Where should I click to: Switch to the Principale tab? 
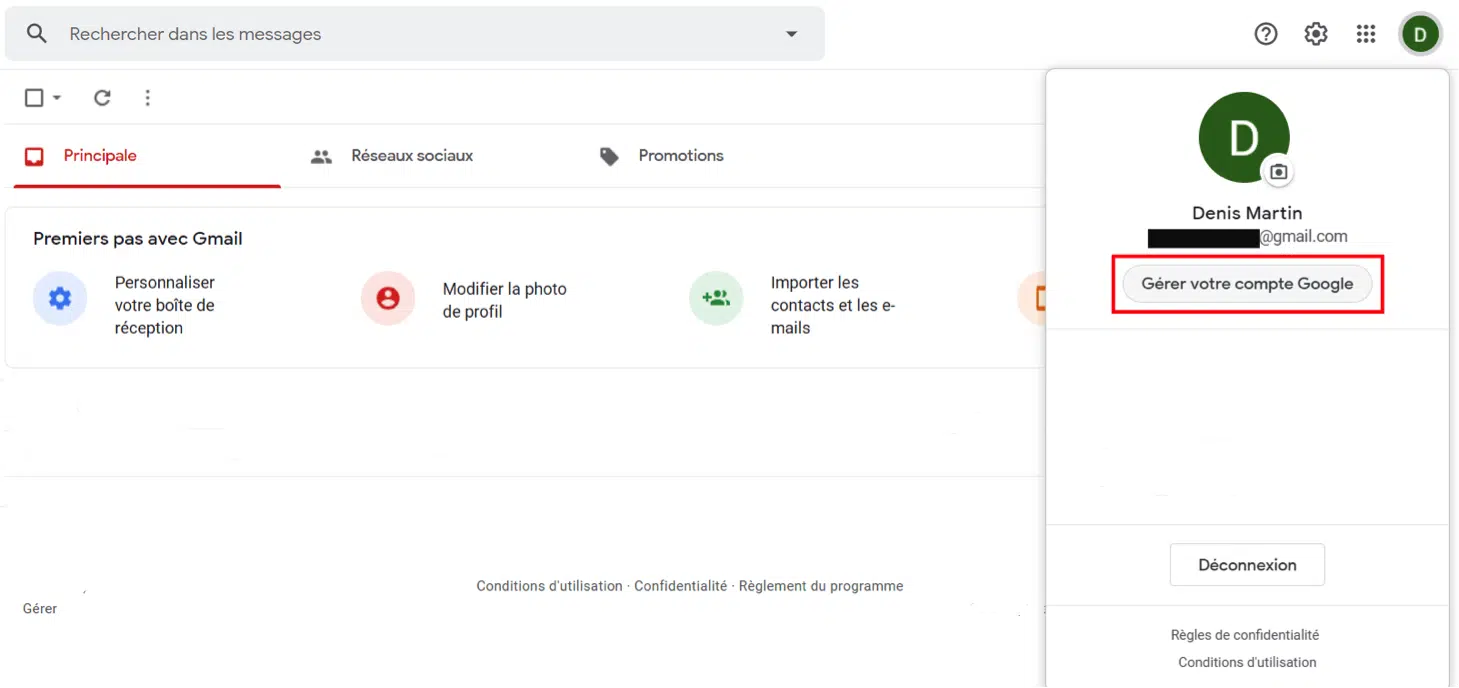(147, 156)
